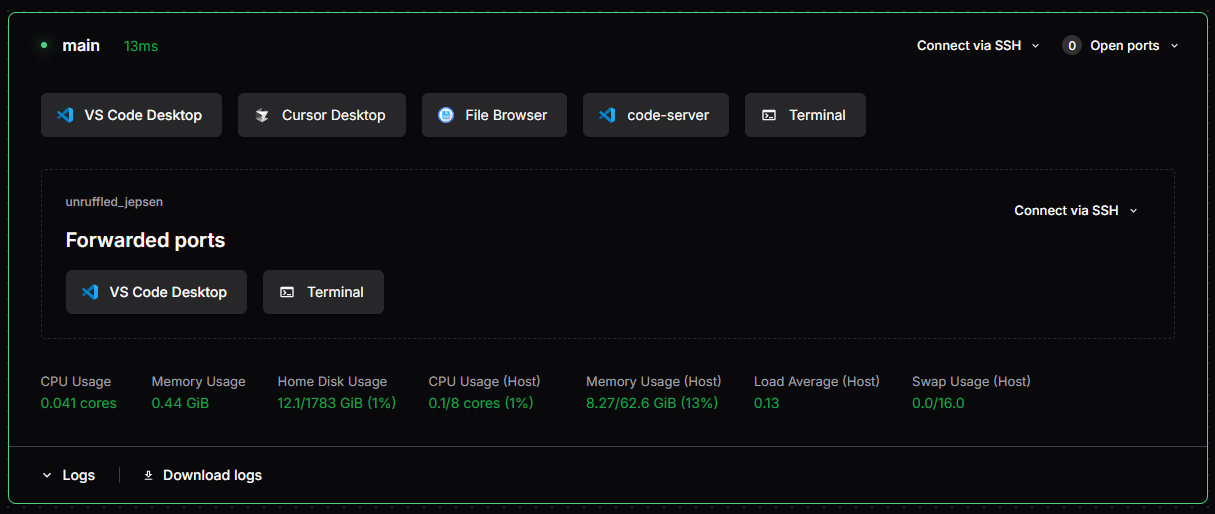Click the Cursor Desktop cube icon

pos(262,115)
